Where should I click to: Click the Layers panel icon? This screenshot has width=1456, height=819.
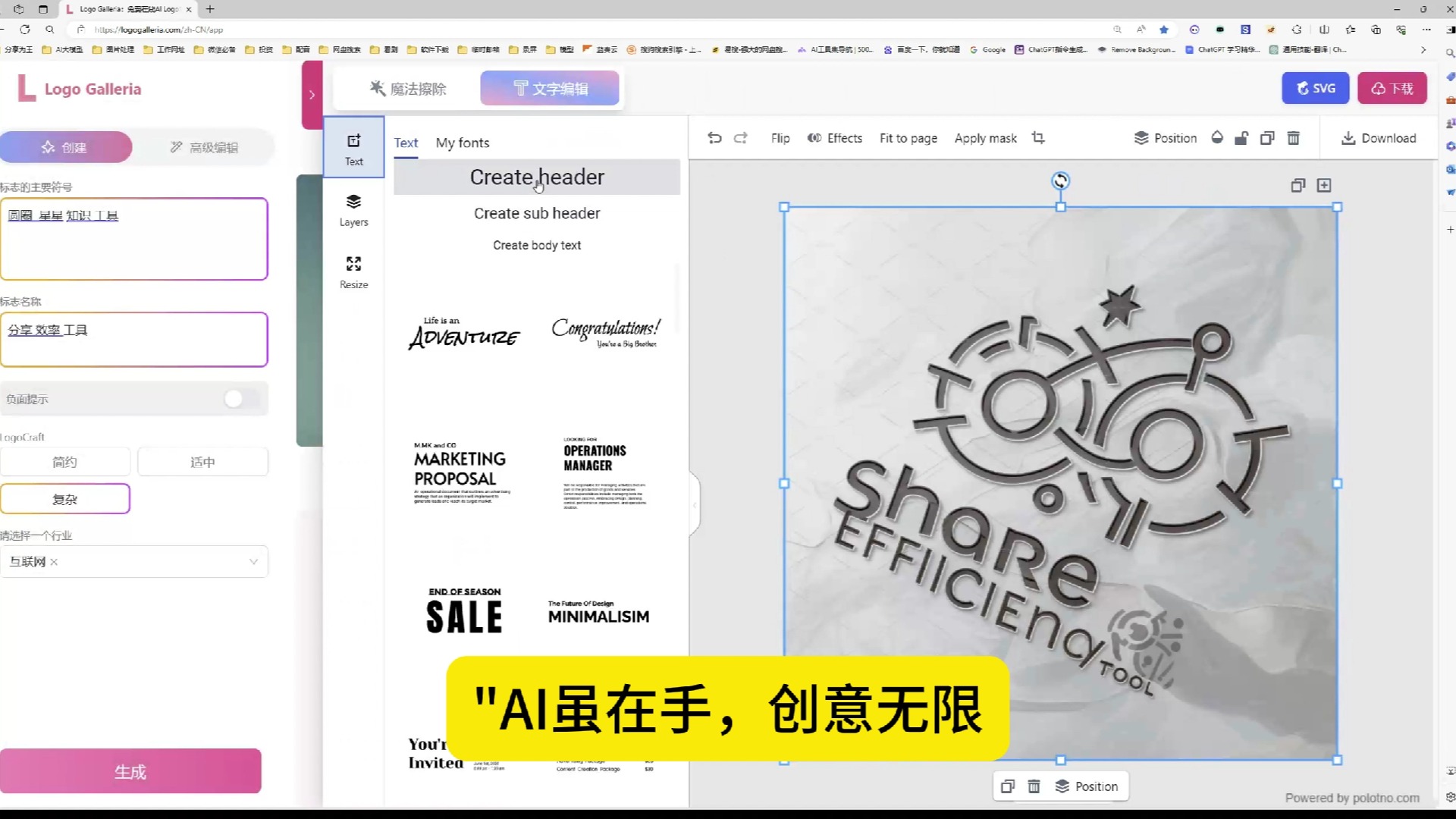click(354, 211)
